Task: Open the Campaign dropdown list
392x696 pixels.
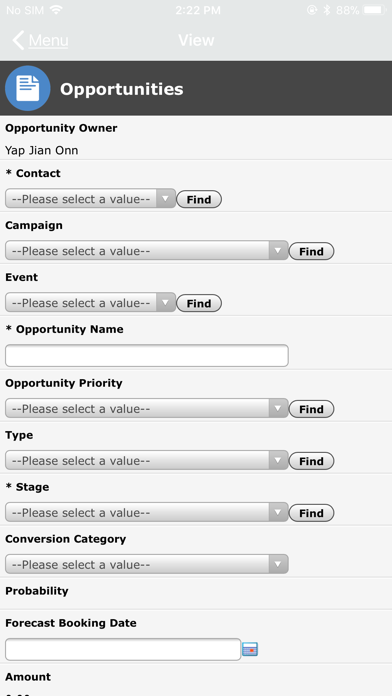Action: pos(147,251)
